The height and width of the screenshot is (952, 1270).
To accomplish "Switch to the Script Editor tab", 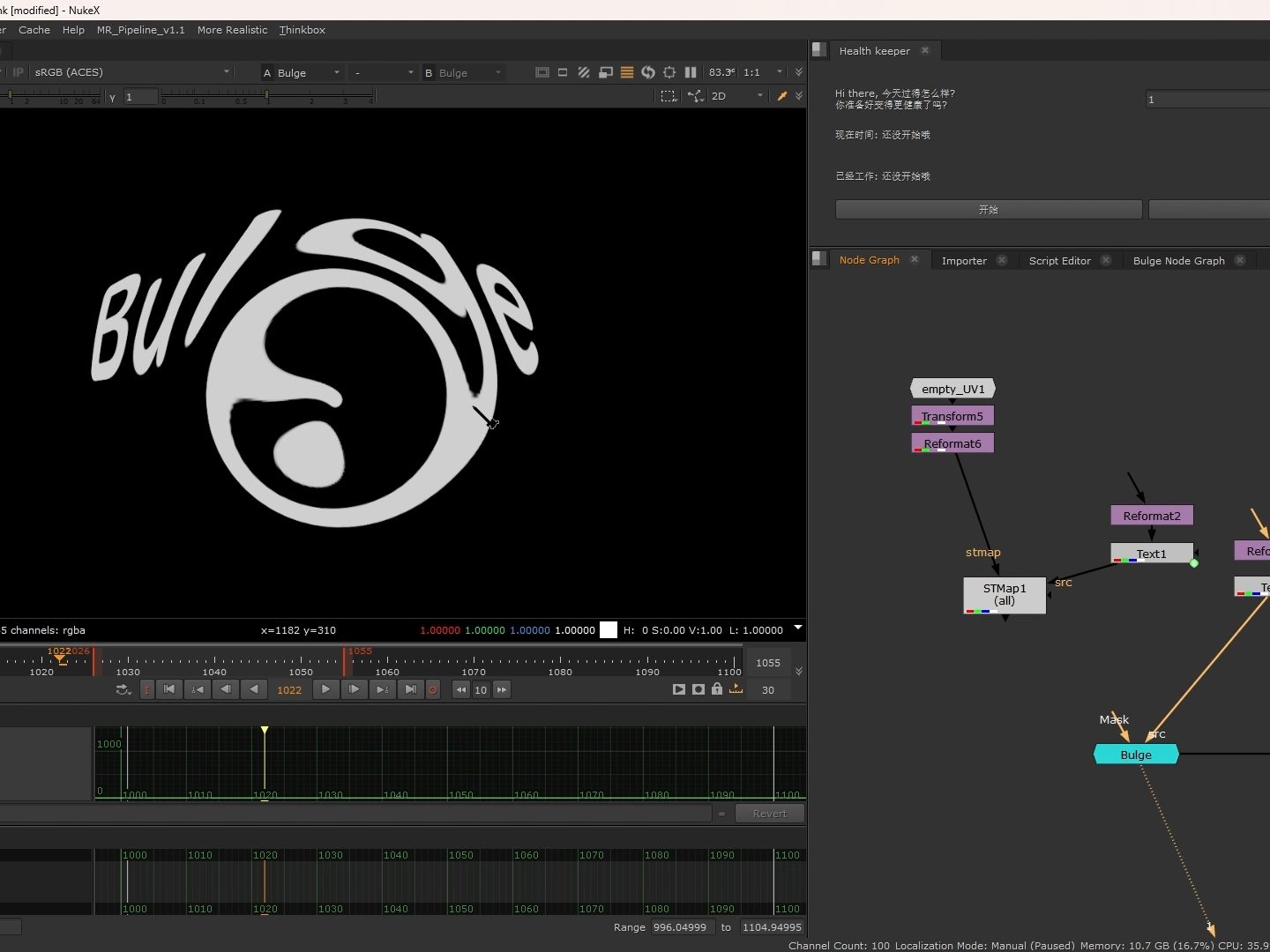I will (1059, 260).
